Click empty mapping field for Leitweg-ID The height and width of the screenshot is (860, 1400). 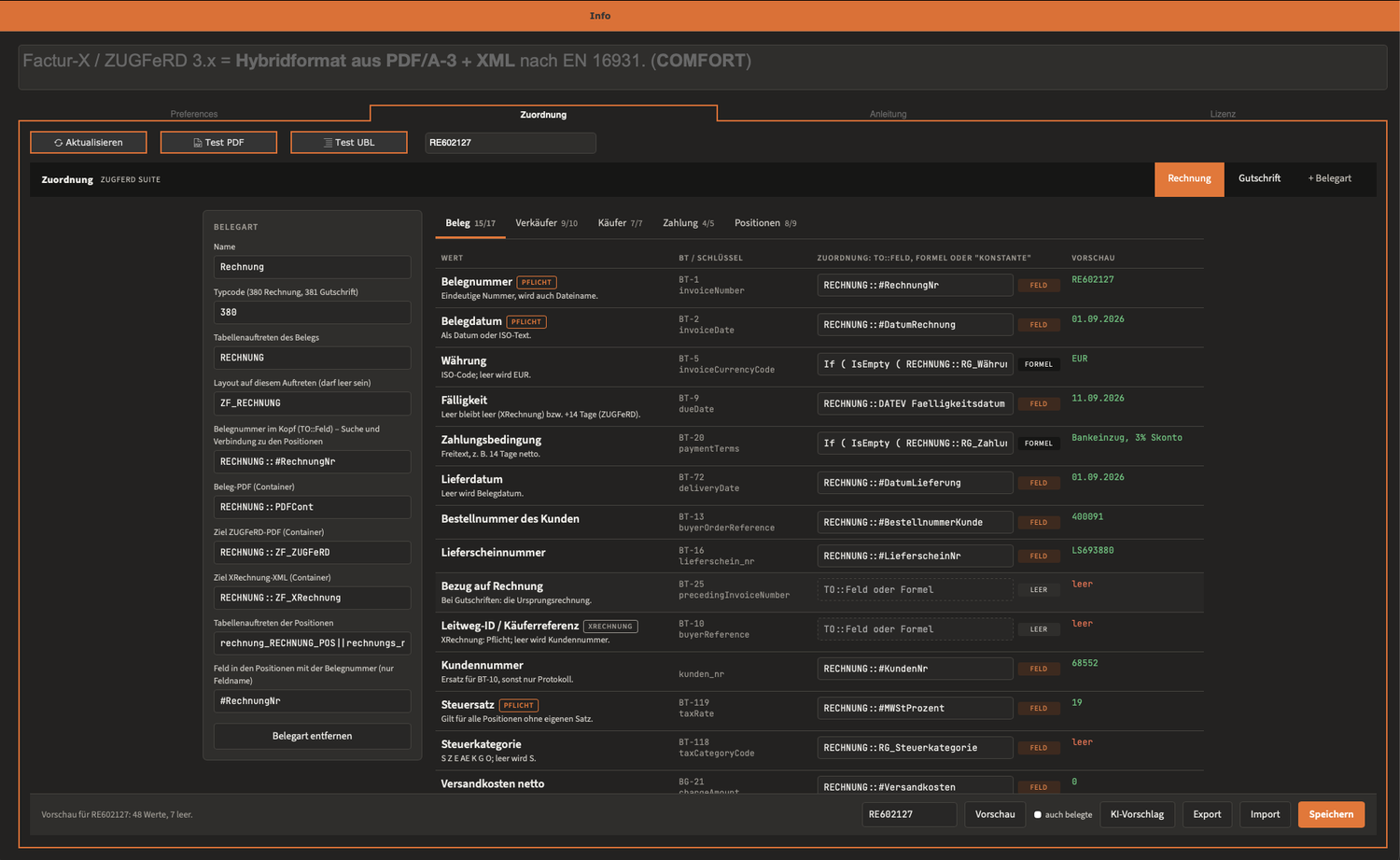pyautogui.click(x=915, y=629)
